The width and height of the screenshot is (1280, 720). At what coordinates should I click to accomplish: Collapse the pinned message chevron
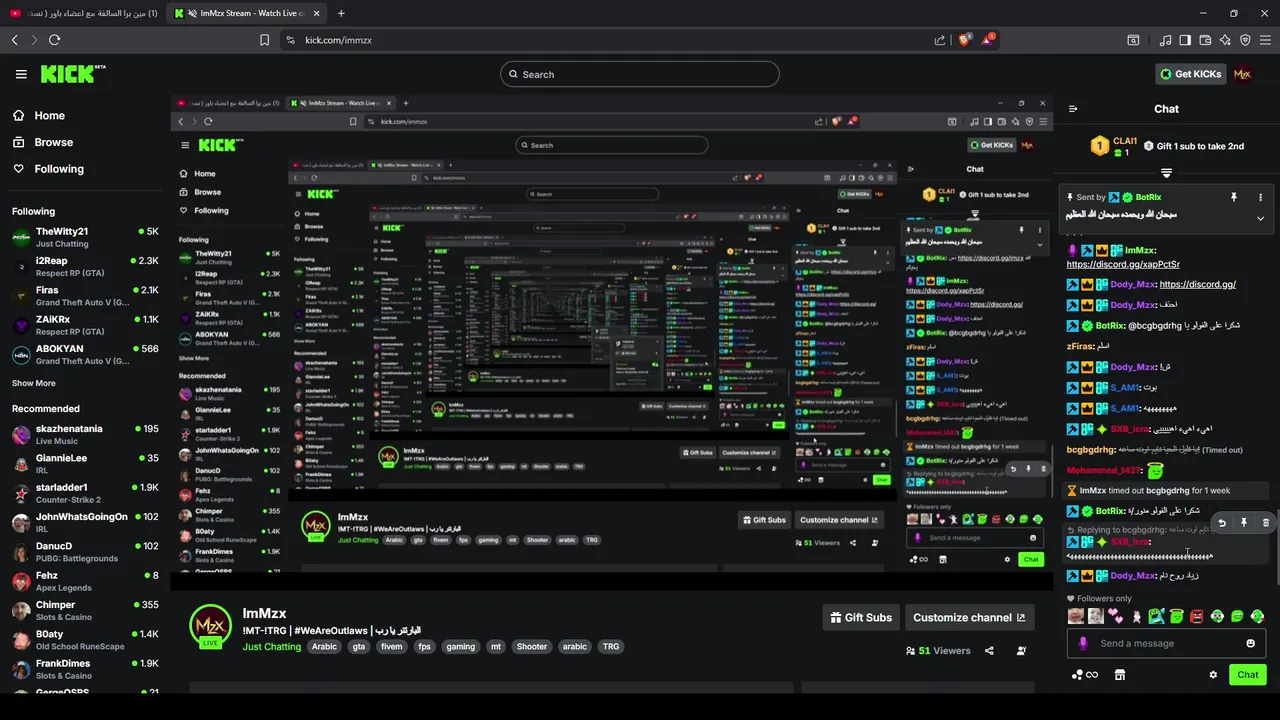click(1260, 218)
